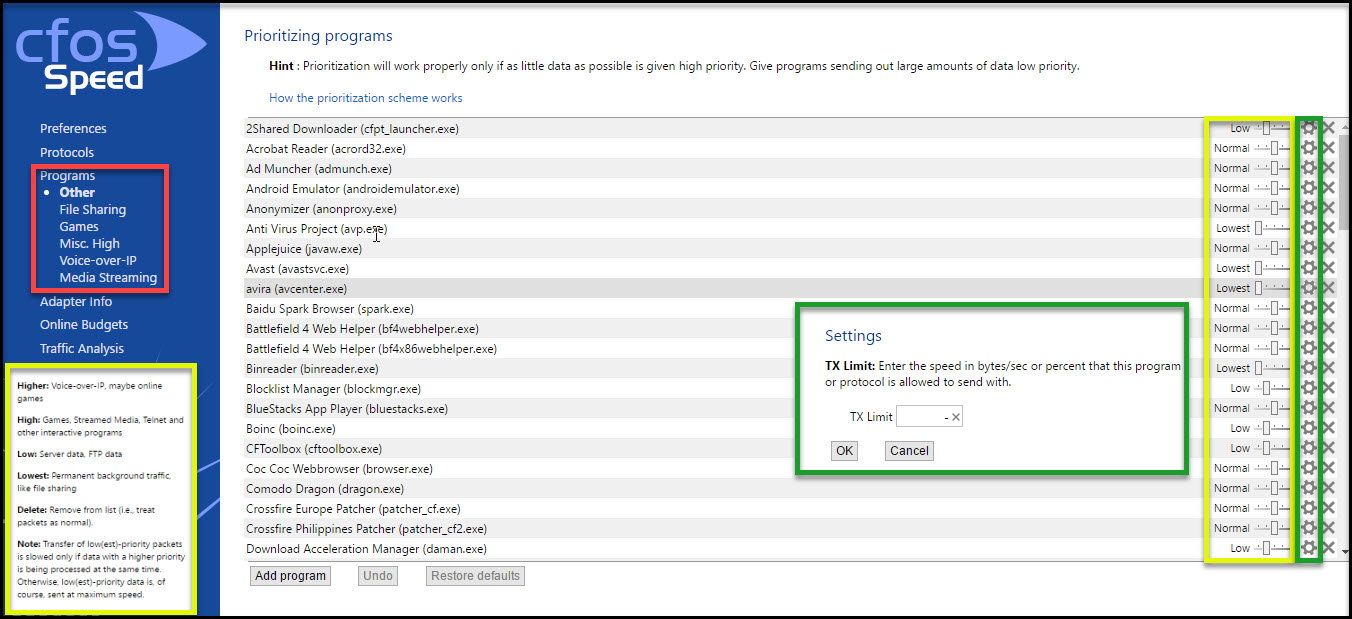
Task: Open settings gear for Acrobat Reader
Action: click(x=1308, y=148)
